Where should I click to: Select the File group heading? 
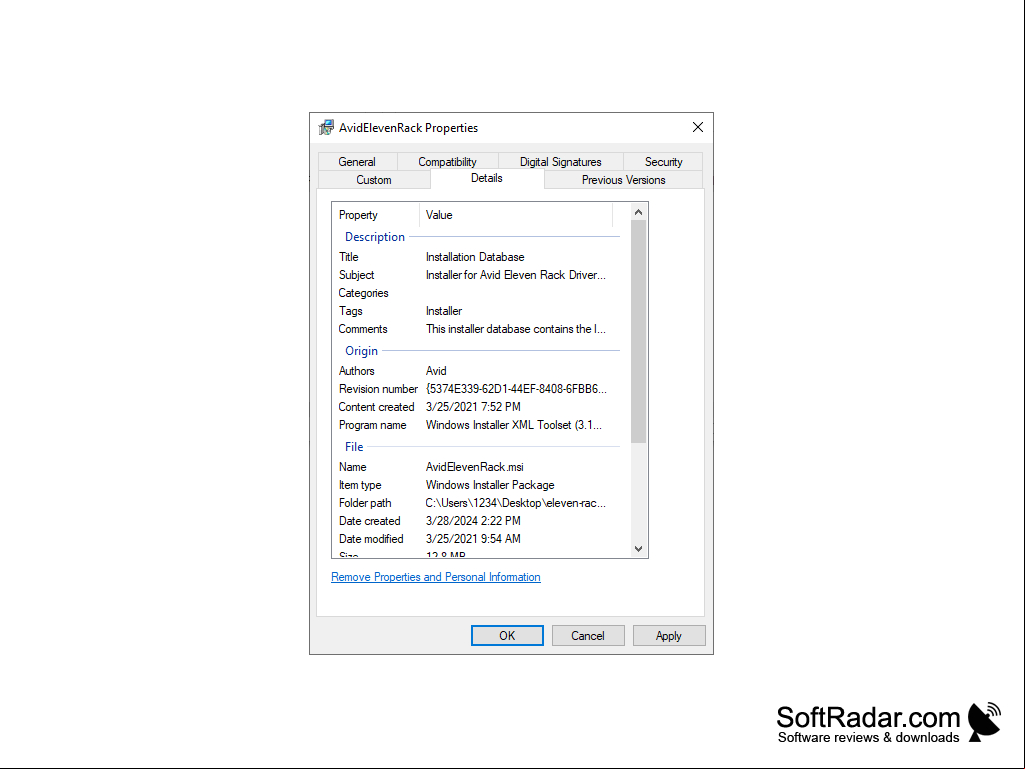point(354,447)
